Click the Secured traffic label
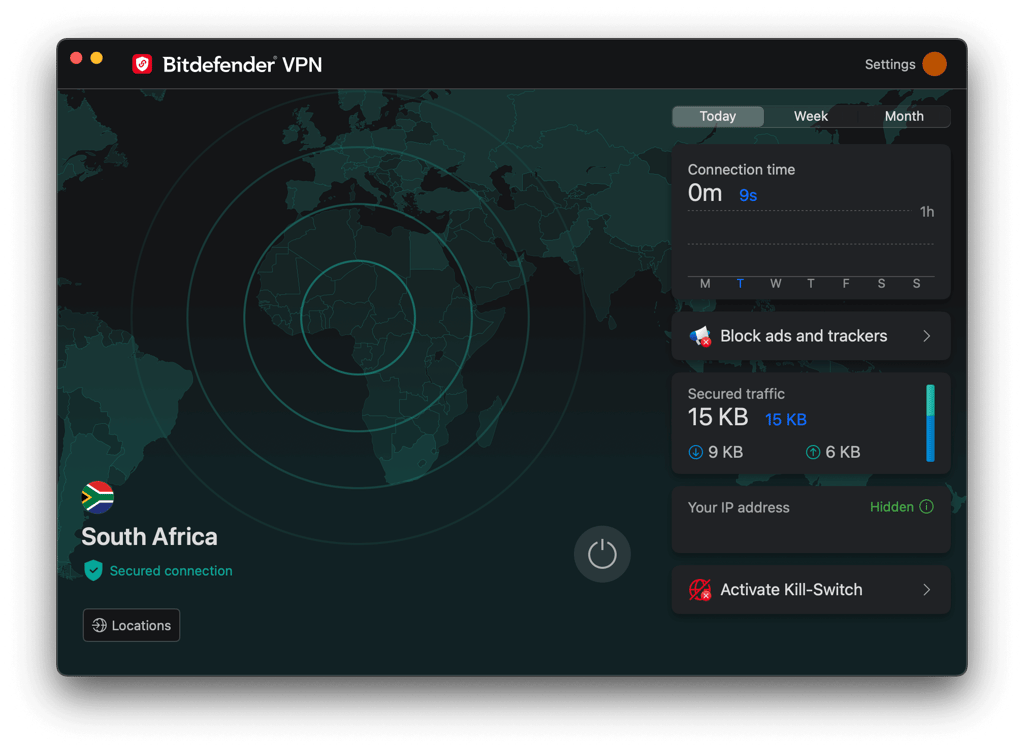The image size is (1024, 751). tap(736, 394)
